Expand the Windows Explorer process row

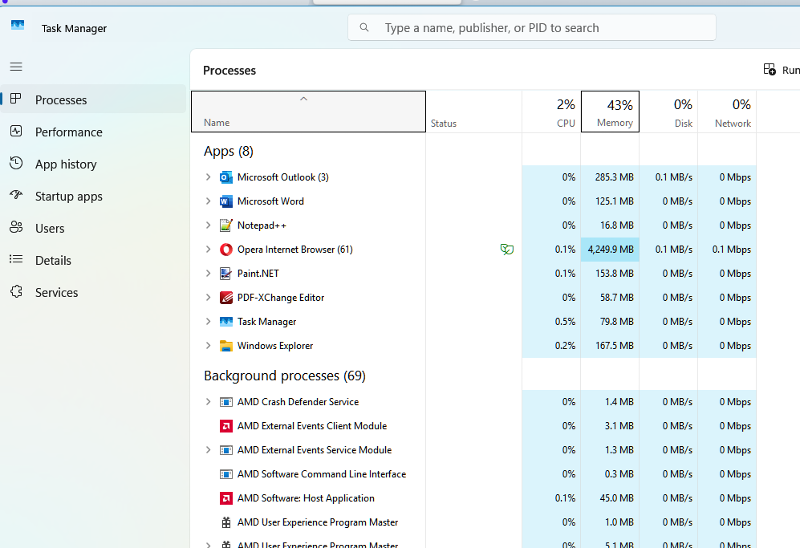[208, 345]
